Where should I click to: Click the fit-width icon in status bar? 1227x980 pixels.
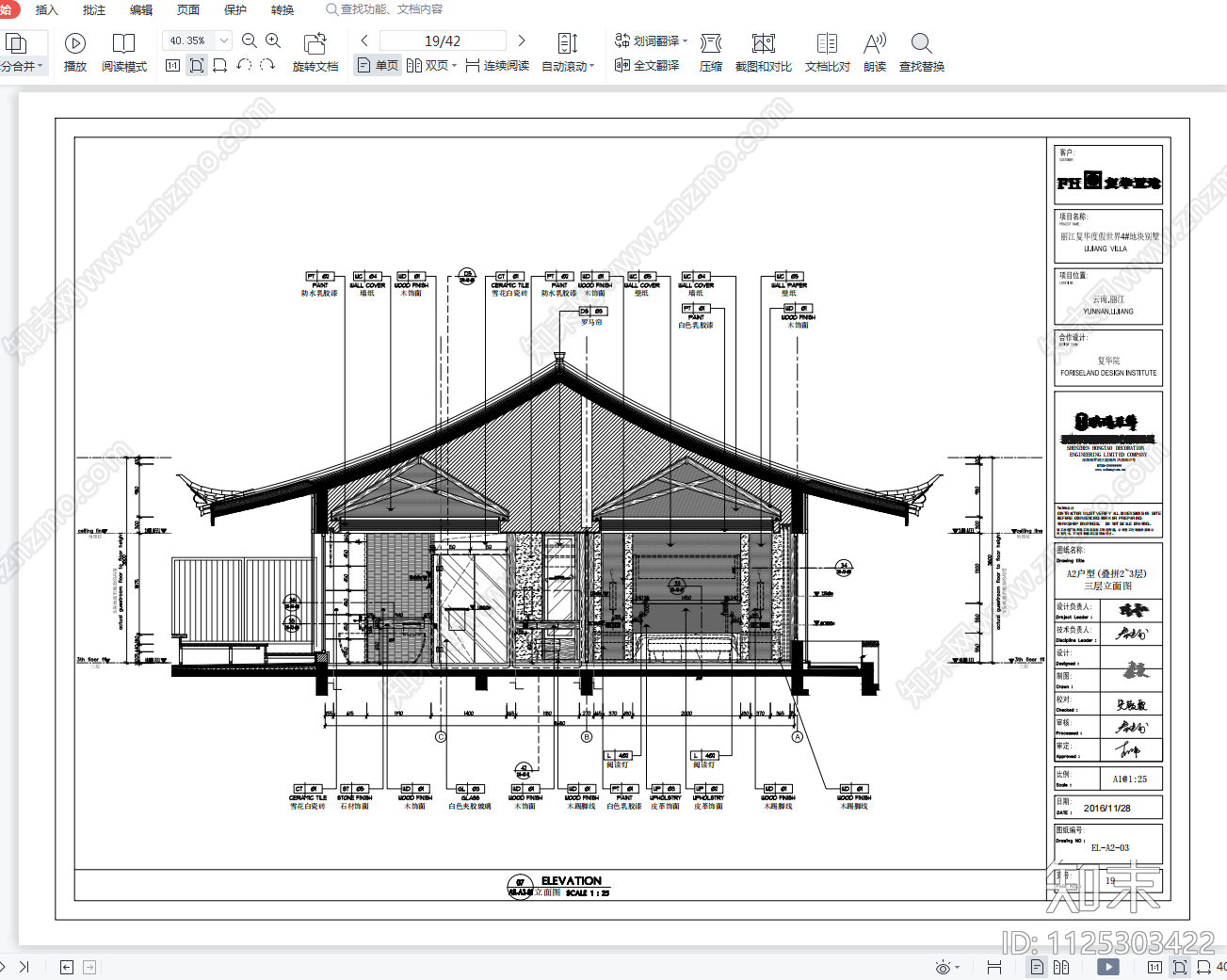click(1203, 967)
